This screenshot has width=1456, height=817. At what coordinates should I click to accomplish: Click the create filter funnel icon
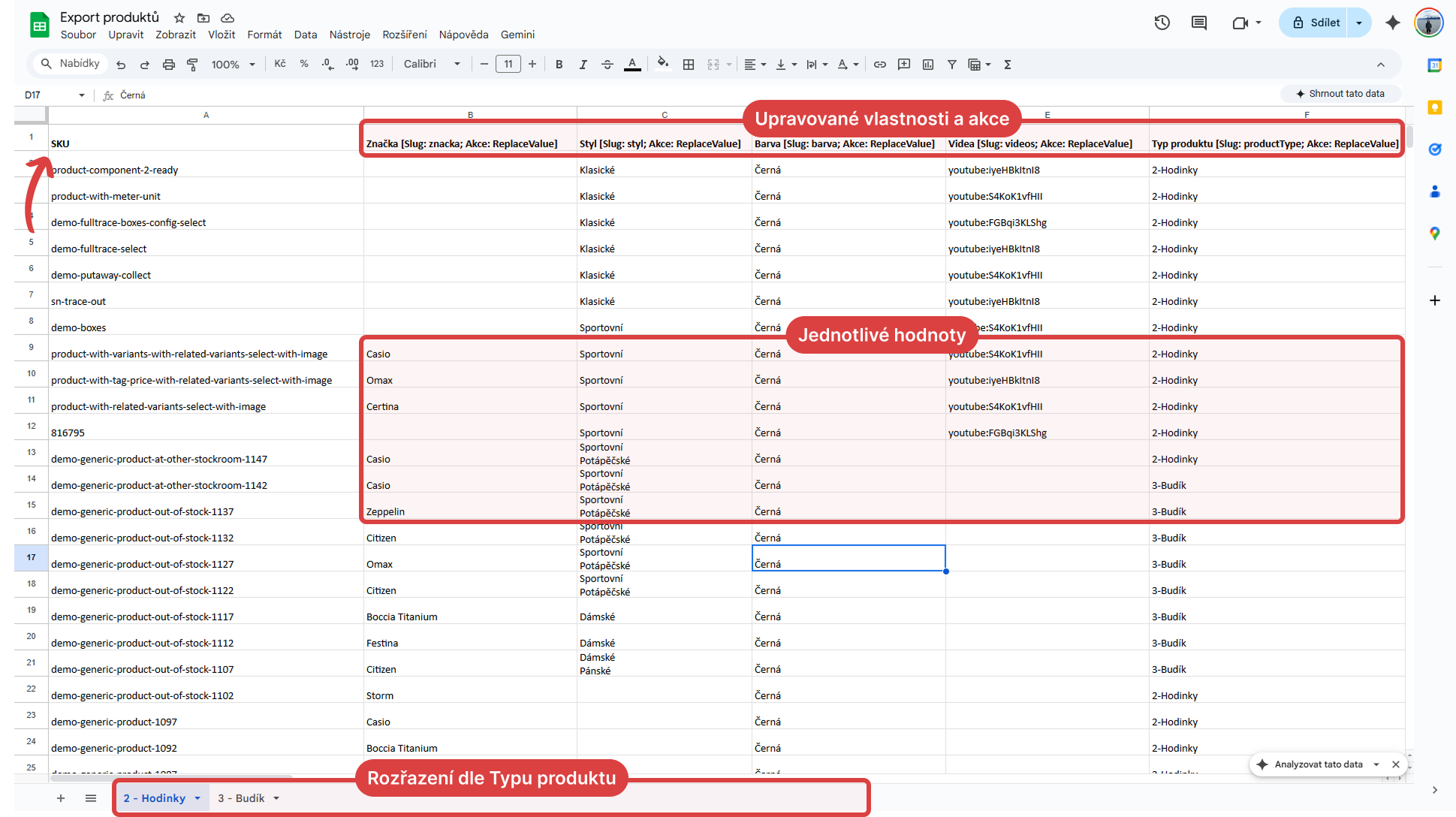(951, 65)
